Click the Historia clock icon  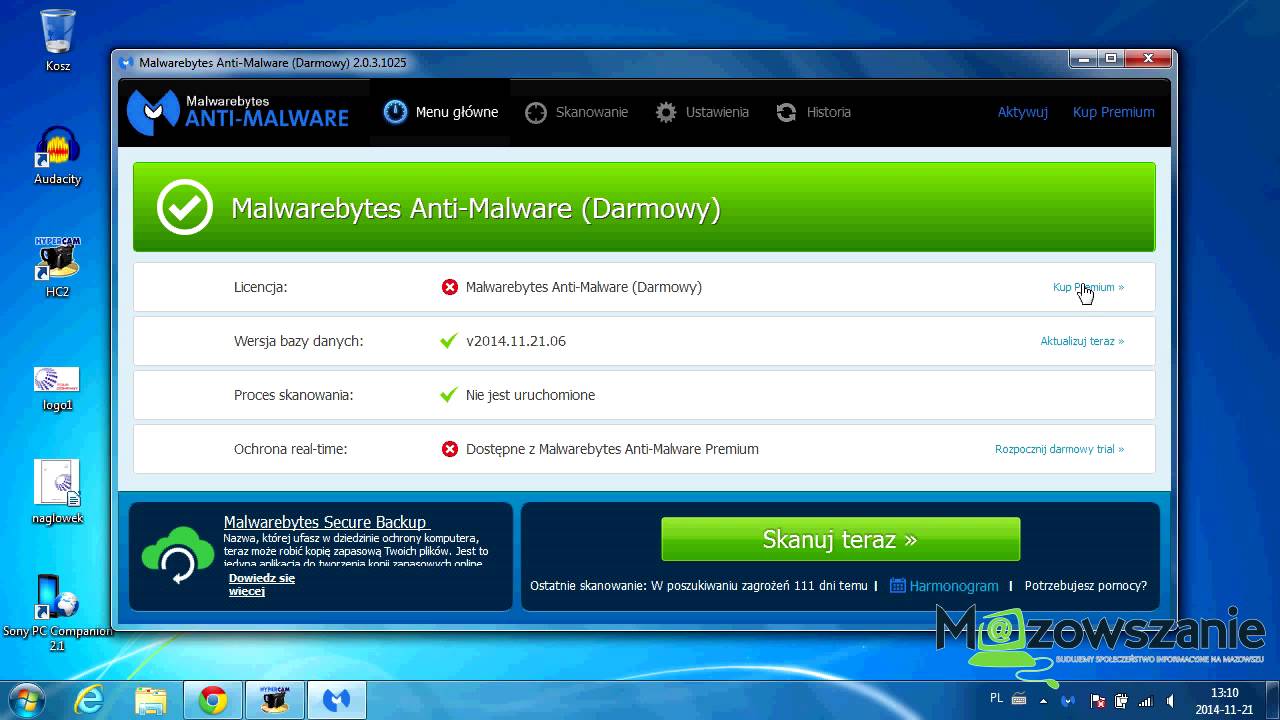(x=786, y=112)
